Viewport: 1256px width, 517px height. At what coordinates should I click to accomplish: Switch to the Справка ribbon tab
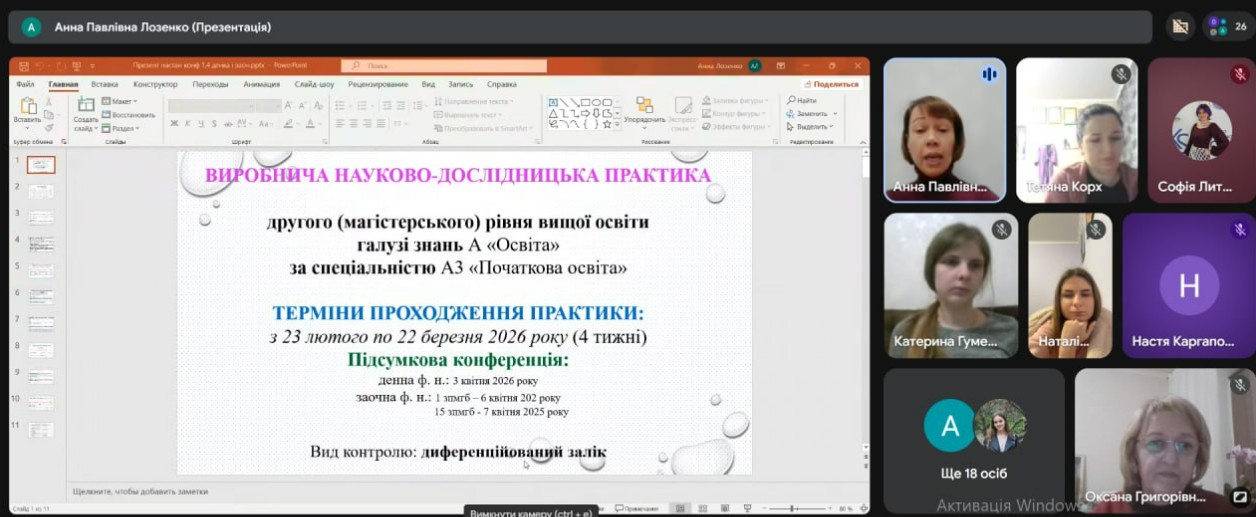coord(502,84)
